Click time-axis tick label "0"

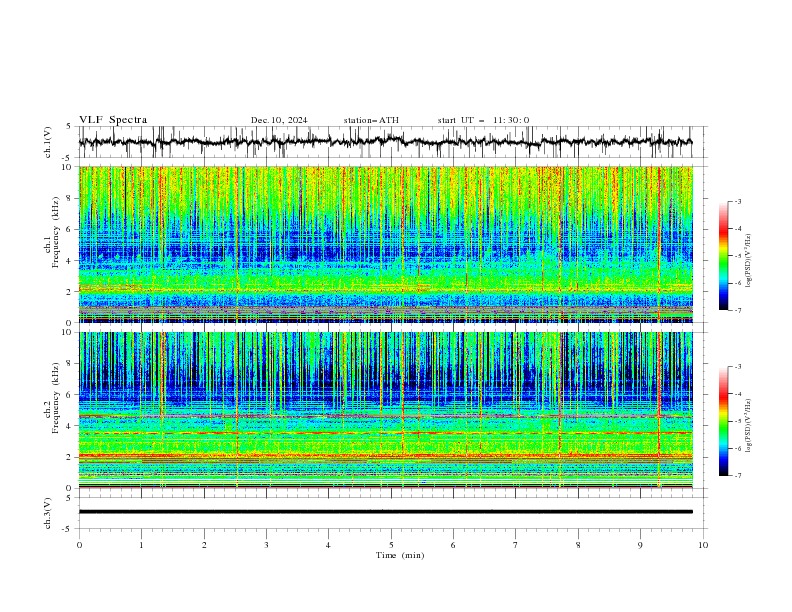coord(79,545)
